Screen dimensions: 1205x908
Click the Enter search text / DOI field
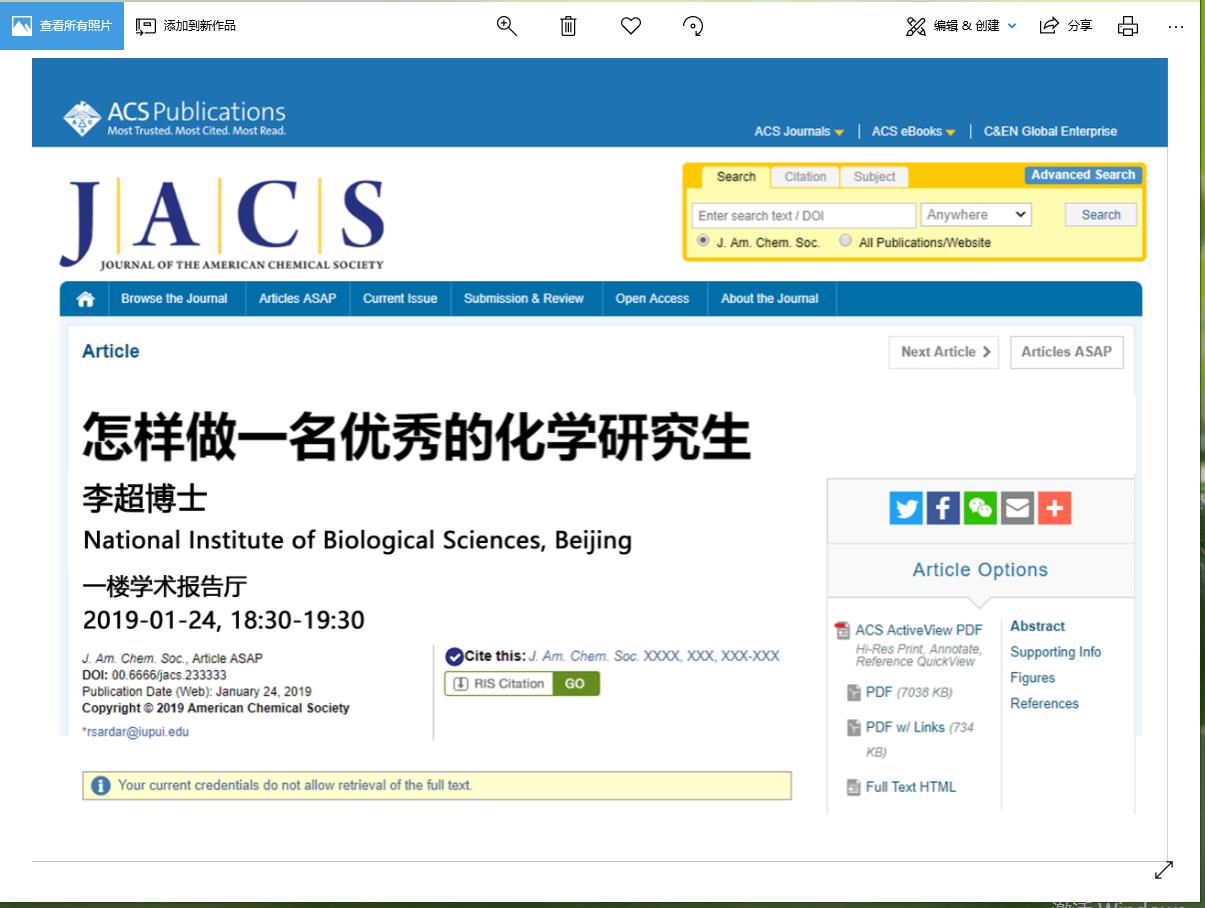coord(803,216)
